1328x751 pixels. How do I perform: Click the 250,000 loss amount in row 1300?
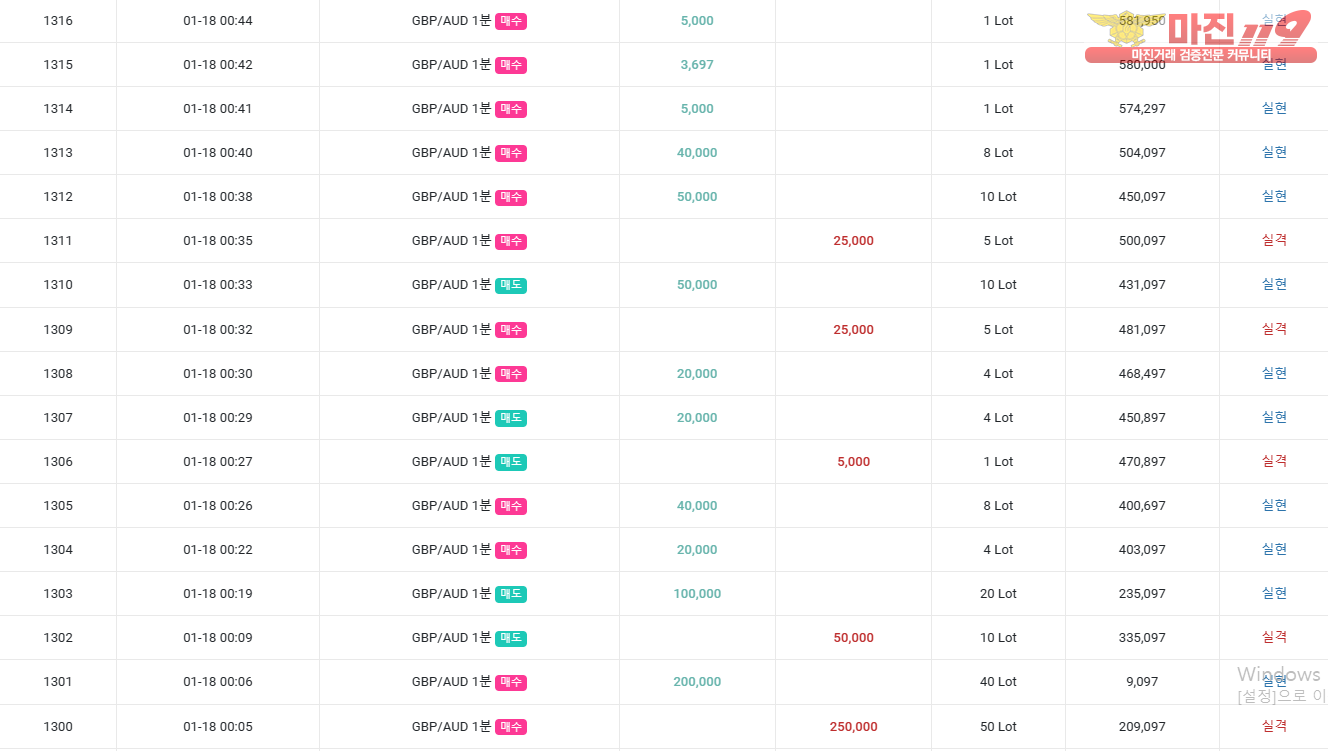pos(853,727)
